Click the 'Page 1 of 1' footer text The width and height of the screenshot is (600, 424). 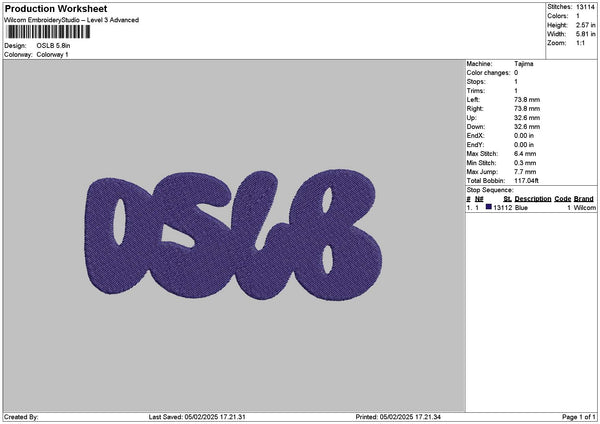tap(579, 417)
